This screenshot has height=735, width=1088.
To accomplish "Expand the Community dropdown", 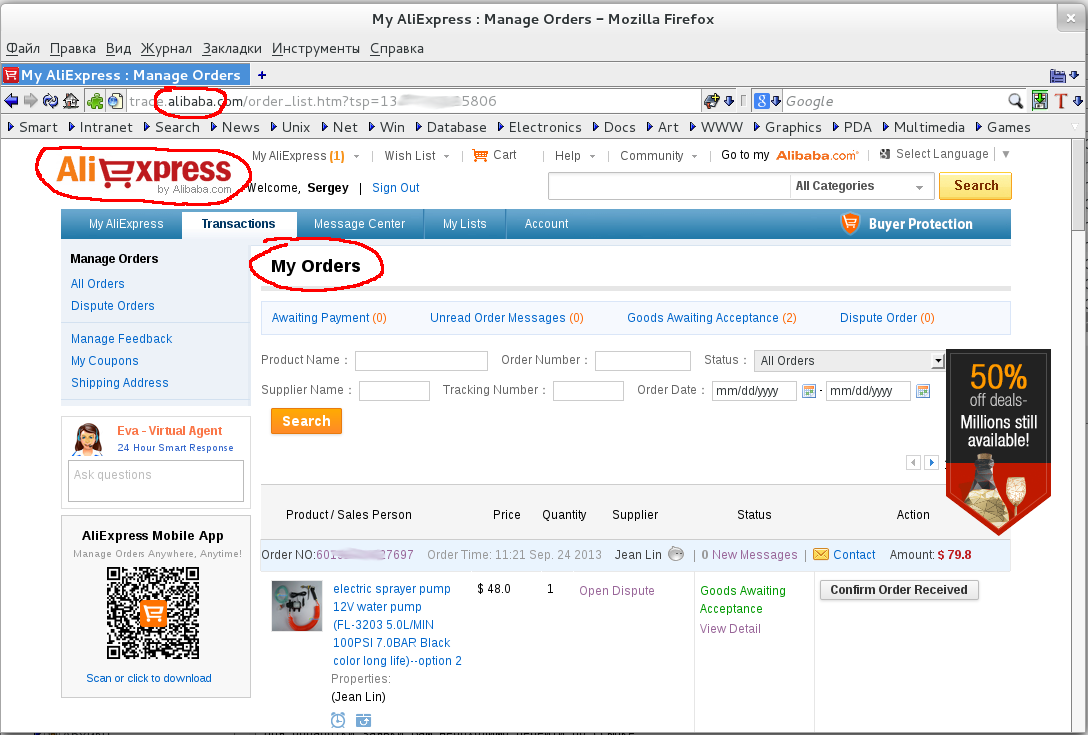I will pyautogui.click(x=695, y=157).
